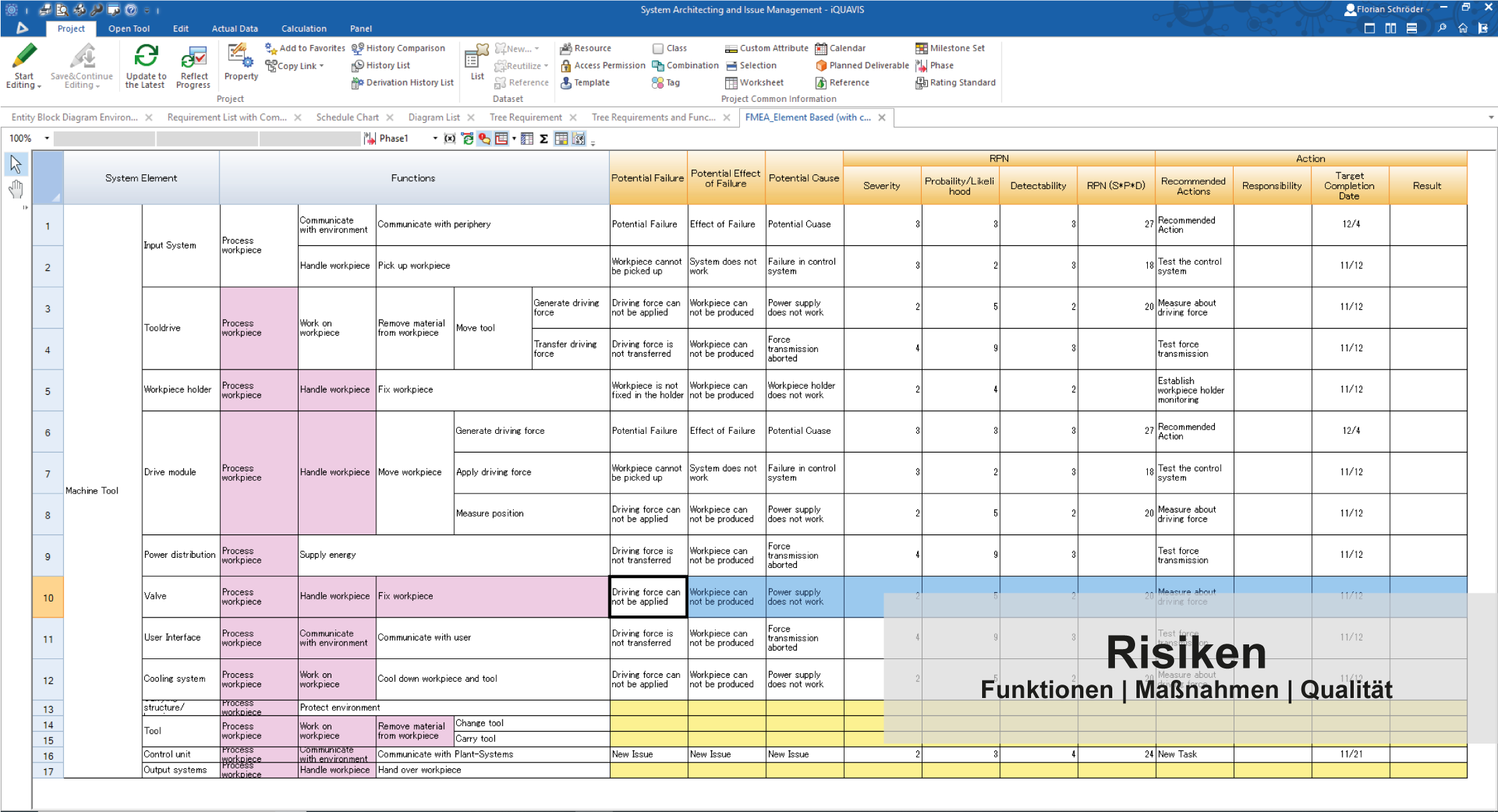Screen dimensions: 1498x812
Task: Click the blue striped table toolbar icon
Action: click(527, 139)
